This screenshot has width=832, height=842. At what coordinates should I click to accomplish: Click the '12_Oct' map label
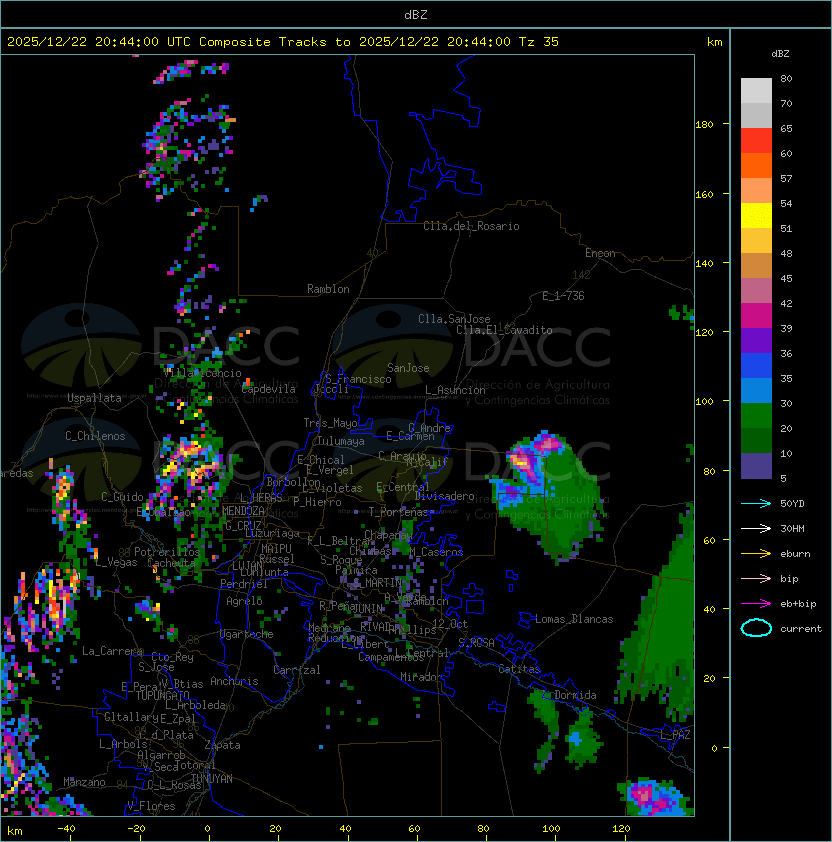[450, 624]
